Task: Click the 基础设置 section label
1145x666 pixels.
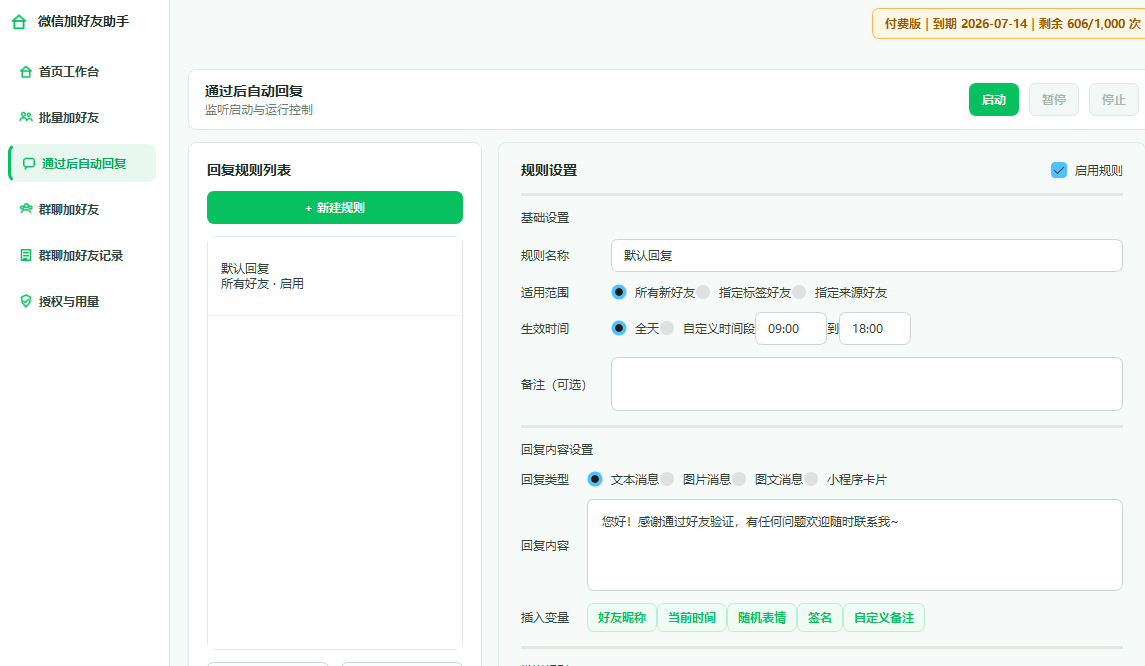Action: [545, 218]
